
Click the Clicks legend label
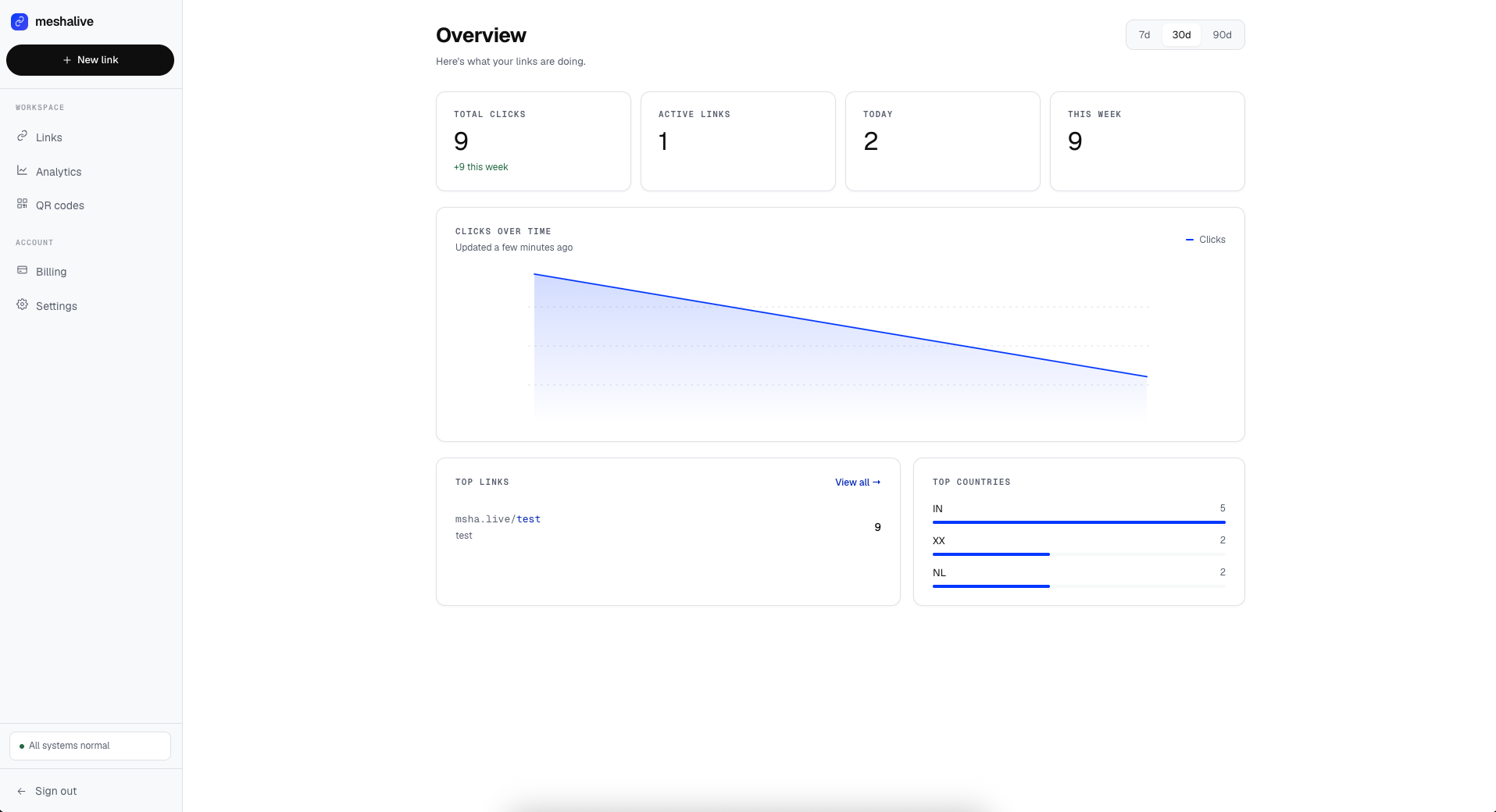[1212, 240]
